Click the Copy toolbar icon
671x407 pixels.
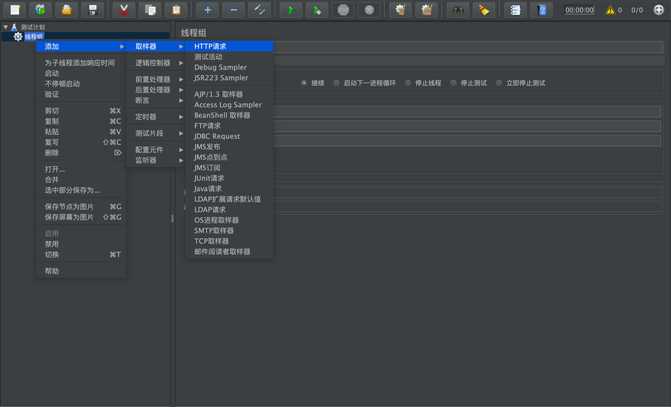(150, 10)
